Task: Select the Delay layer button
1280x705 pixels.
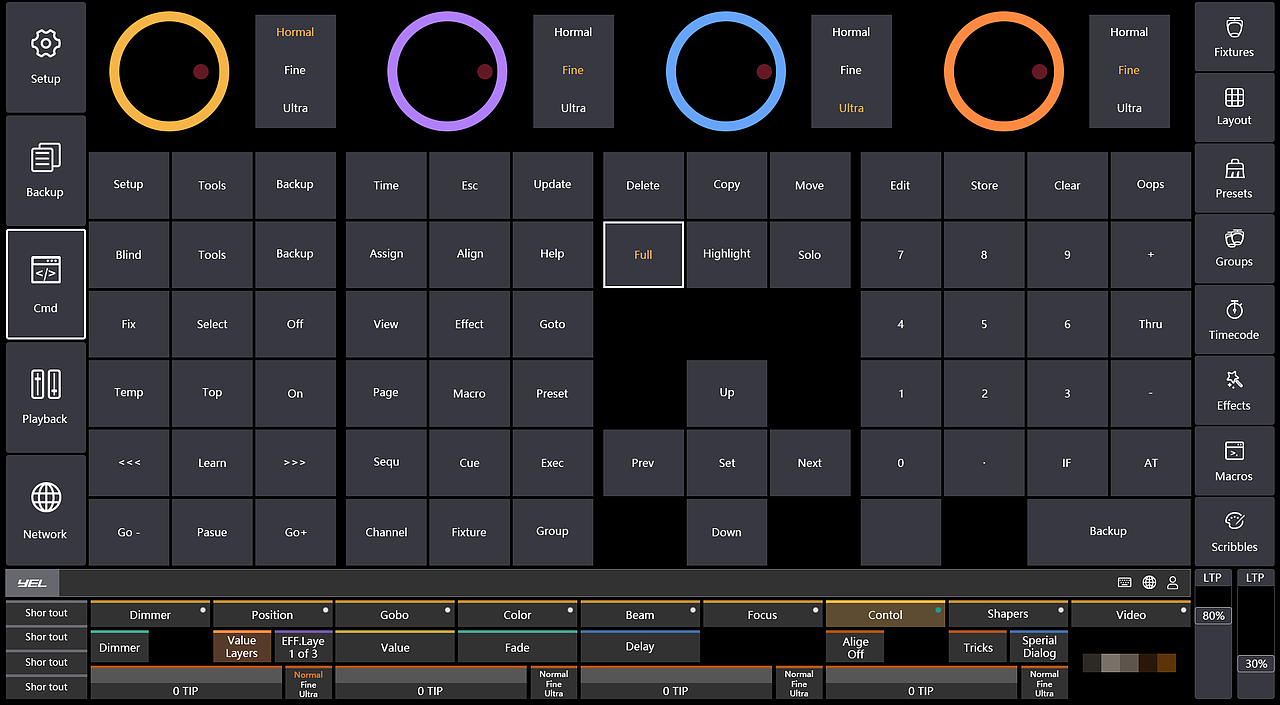Action: click(640, 647)
